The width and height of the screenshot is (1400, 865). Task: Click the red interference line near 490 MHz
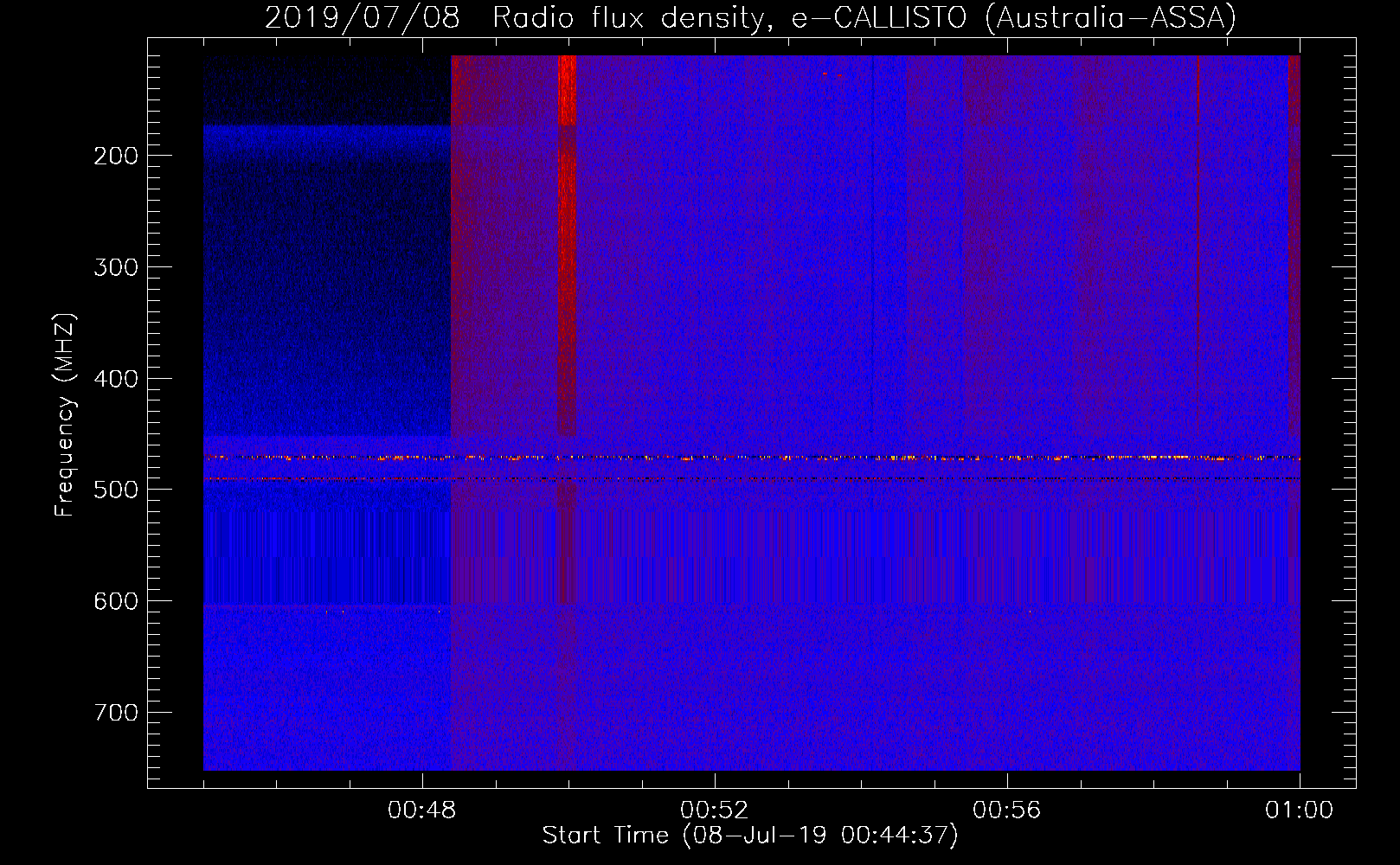tap(752, 478)
